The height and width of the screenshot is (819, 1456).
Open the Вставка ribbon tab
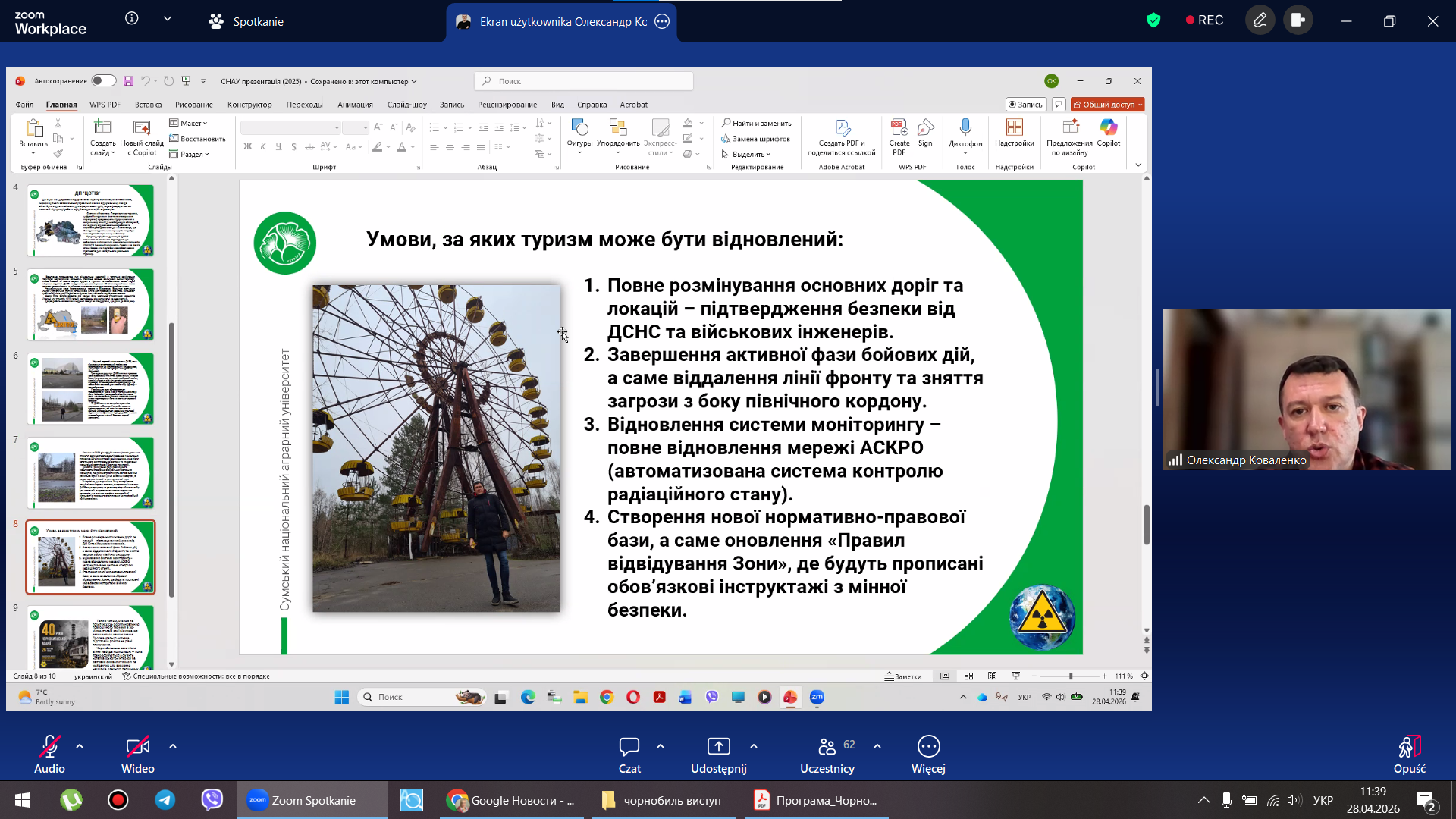pyautogui.click(x=148, y=105)
